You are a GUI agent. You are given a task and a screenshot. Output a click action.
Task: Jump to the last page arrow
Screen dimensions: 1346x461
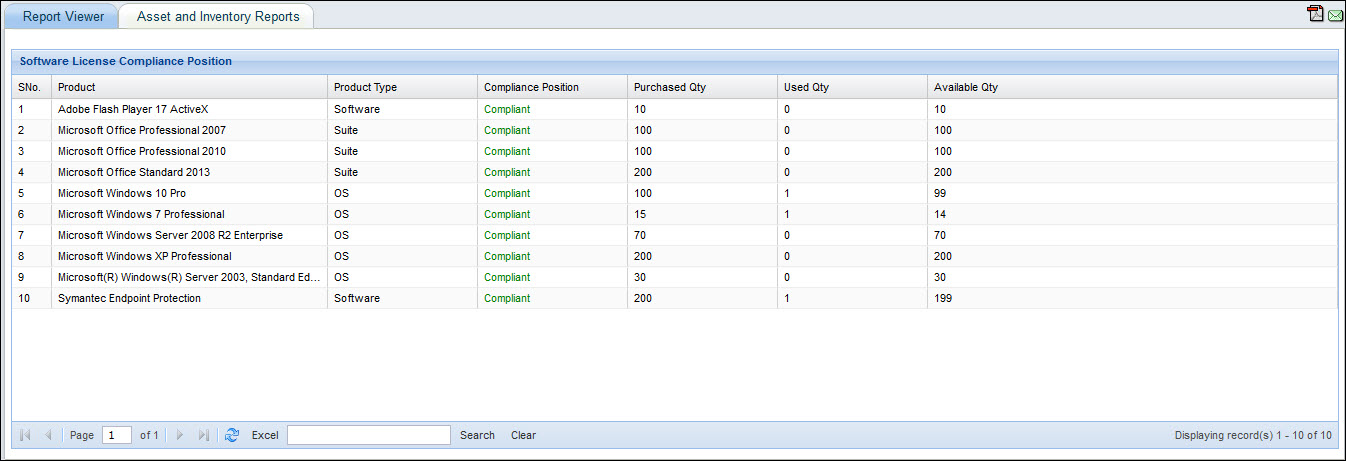[x=203, y=435]
